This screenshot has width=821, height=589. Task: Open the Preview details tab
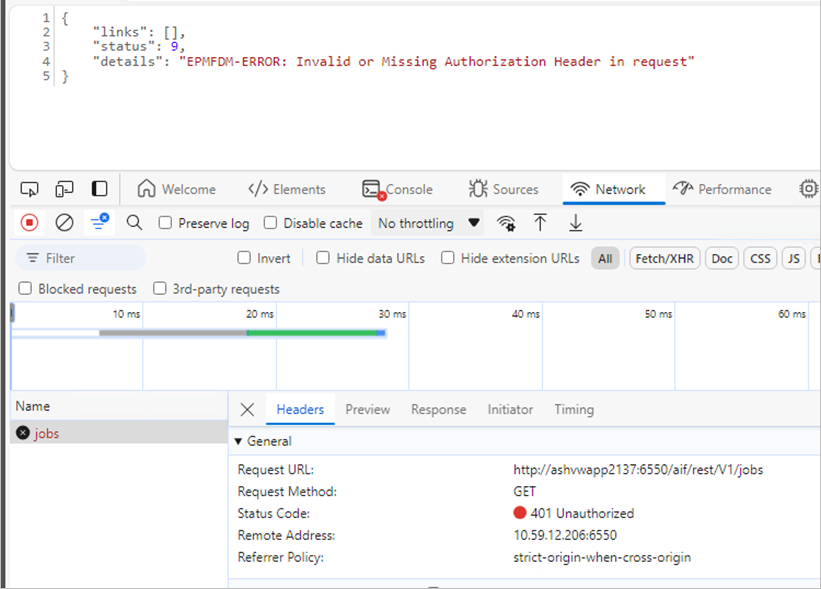368,409
